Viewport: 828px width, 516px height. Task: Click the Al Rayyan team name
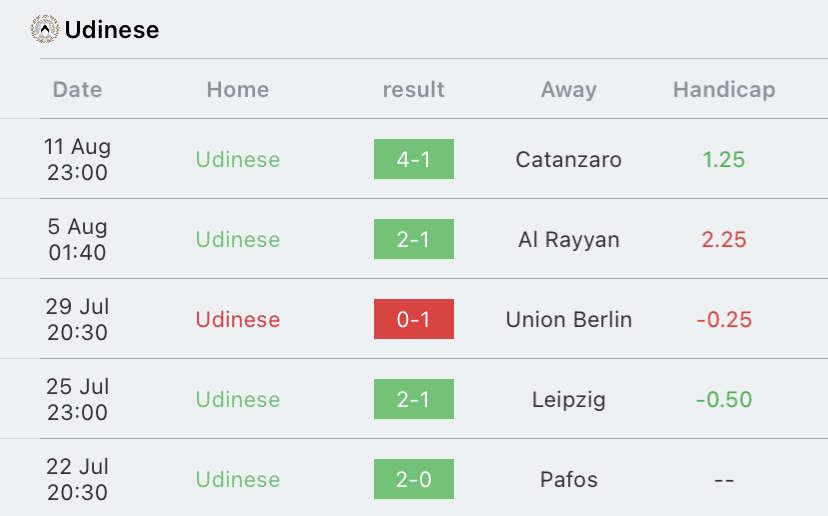point(569,240)
